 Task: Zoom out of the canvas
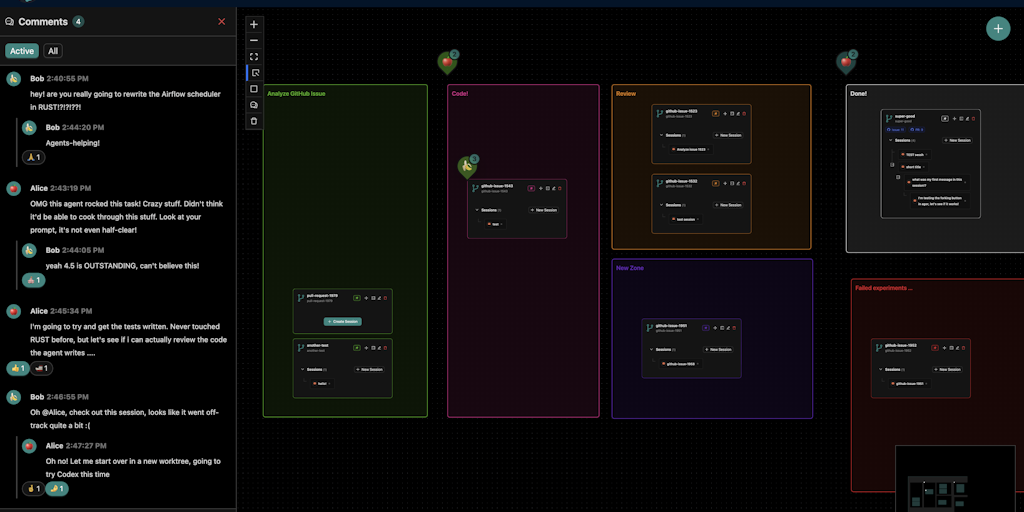(x=254, y=40)
